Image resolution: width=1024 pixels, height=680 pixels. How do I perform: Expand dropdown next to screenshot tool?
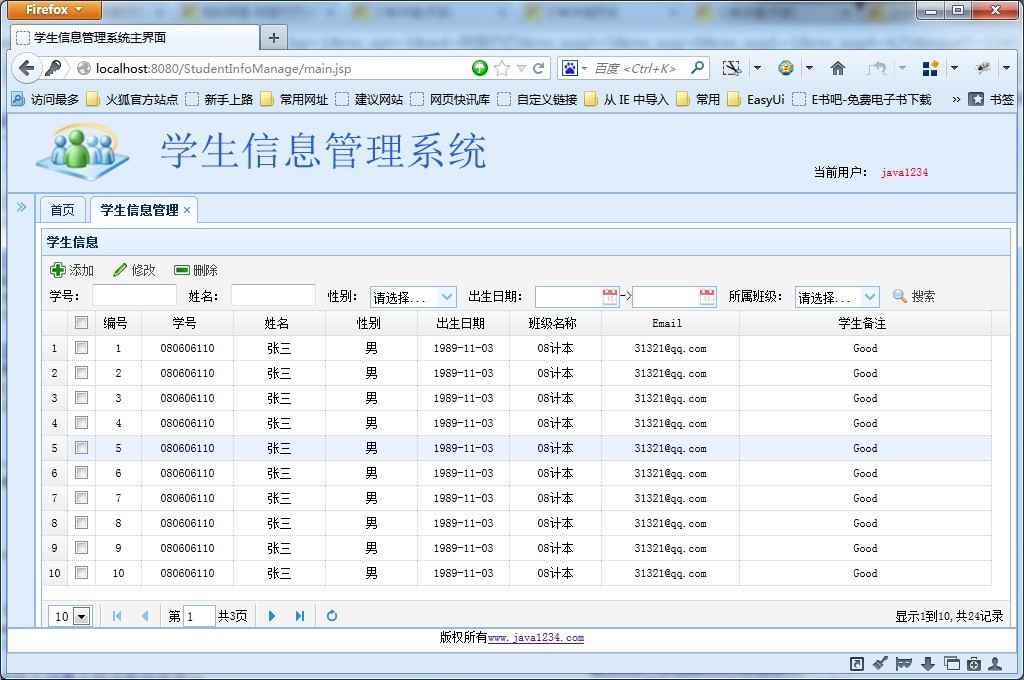click(x=758, y=68)
